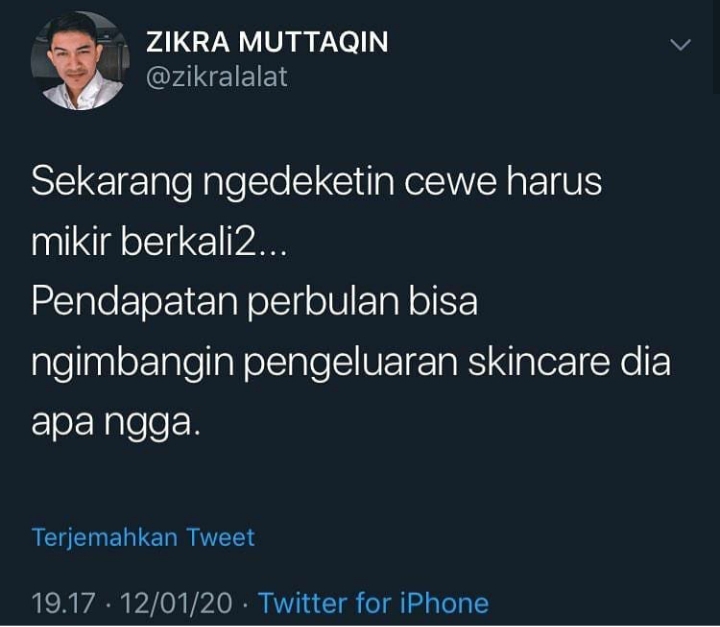
Task: Open Zikra Muttaqin's profile avatar photo
Action: 80,60
